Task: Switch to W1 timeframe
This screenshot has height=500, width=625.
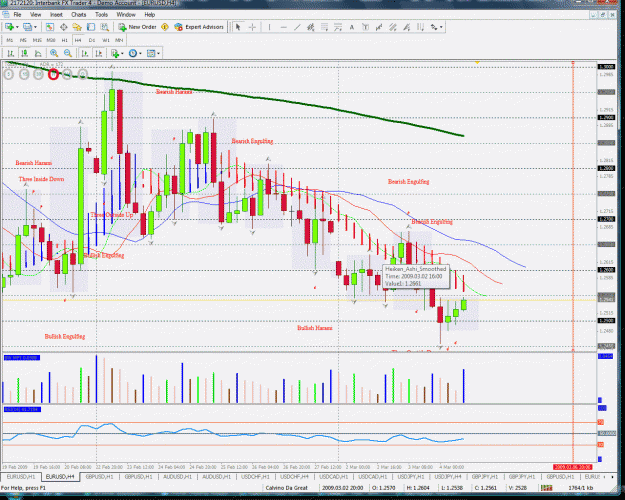Action: click(106, 40)
